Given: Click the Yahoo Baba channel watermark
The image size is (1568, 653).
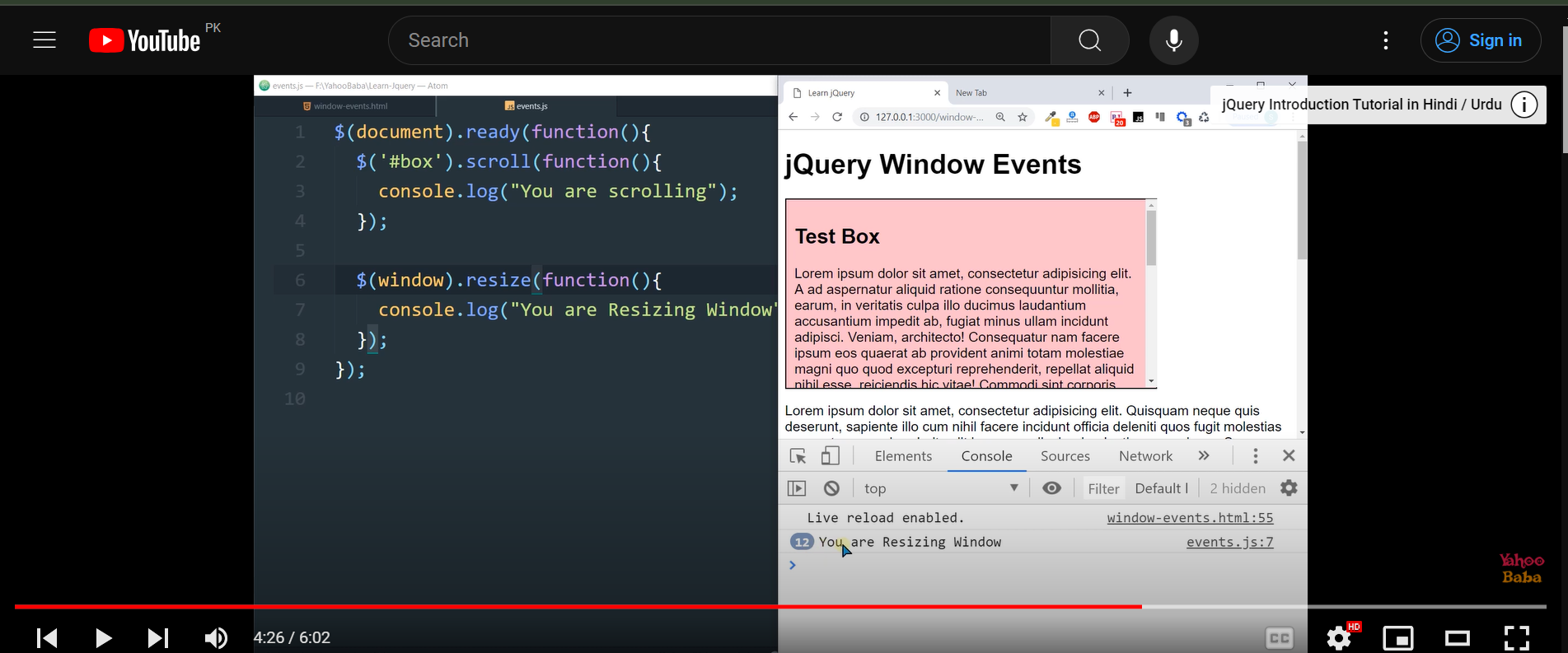Looking at the screenshot, I should point(1521,568).
